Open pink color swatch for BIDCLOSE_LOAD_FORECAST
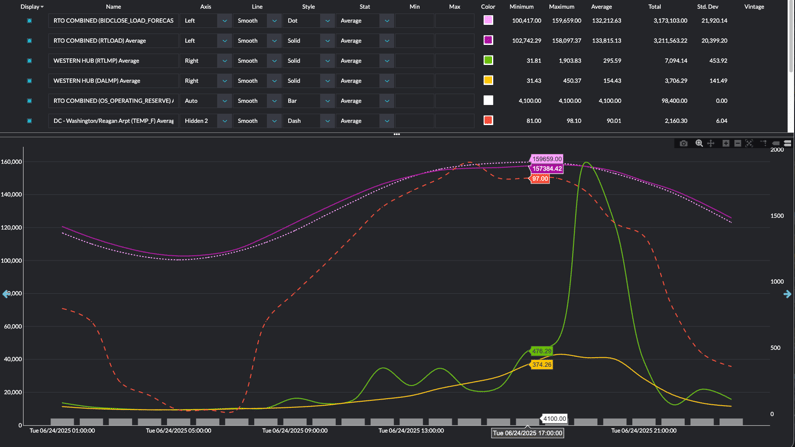Viewport: 795px width, 447px height. click(x=488, y=20)
